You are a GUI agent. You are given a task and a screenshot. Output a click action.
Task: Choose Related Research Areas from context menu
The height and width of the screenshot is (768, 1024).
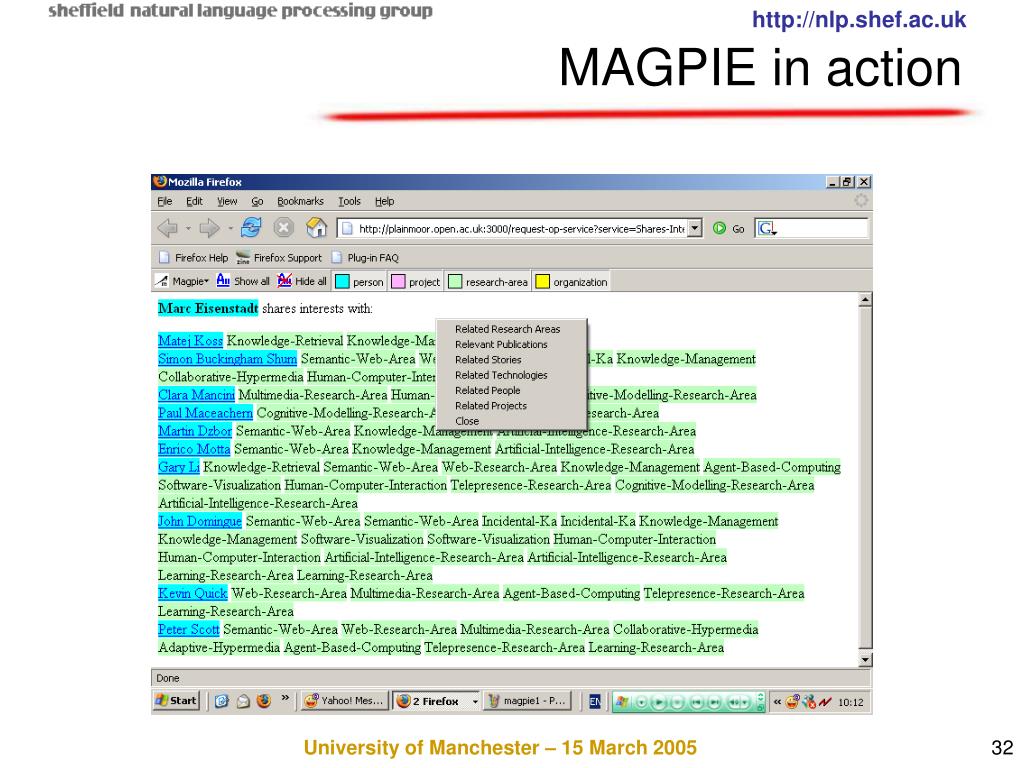coord(507,329)
